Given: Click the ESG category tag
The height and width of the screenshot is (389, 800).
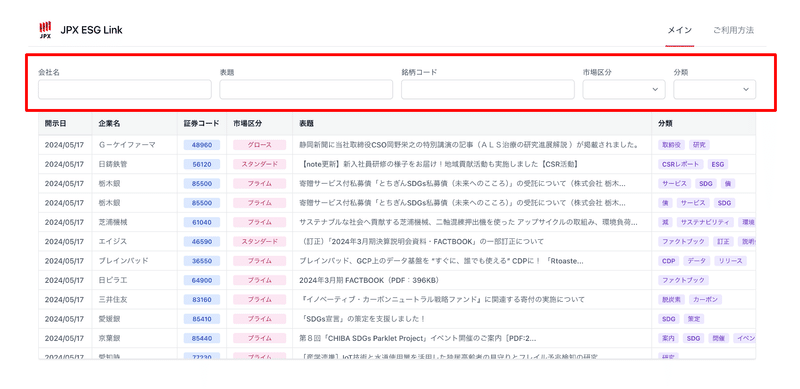Looking at the screenshot, I should [718, 164].
